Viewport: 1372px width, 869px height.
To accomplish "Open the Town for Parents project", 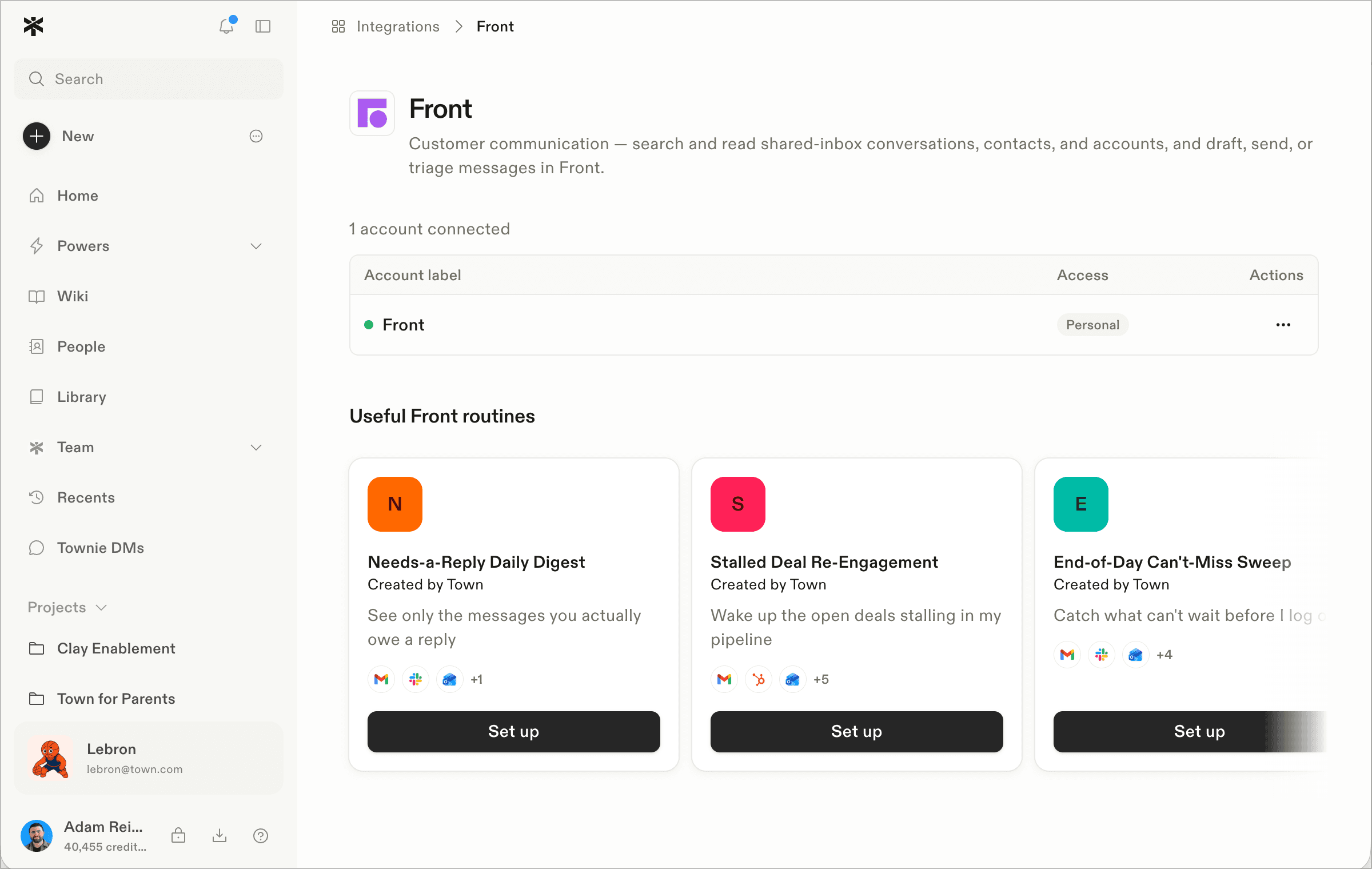I will (149, 699).
